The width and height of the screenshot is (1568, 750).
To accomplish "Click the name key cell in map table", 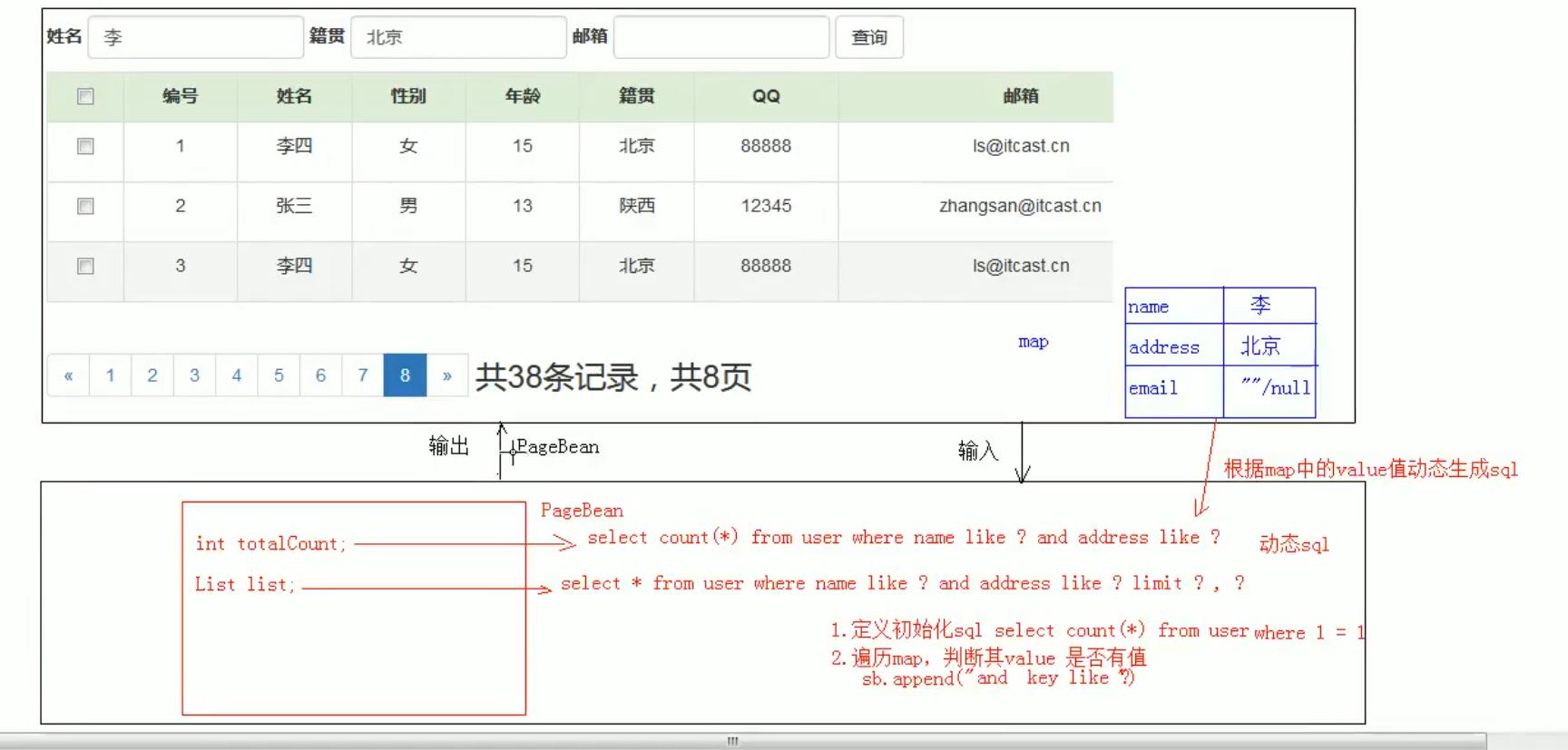I will coord(1174,307).
